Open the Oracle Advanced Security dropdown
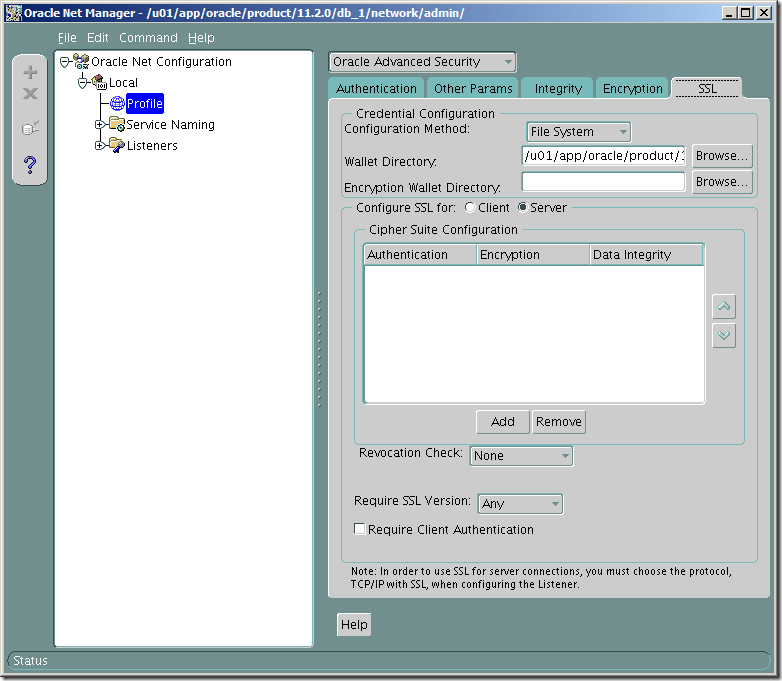 coord(422,62)
